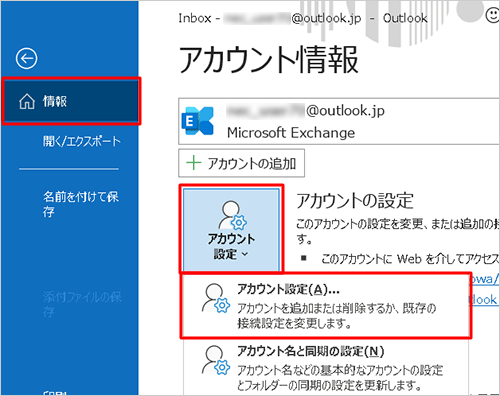Screen dimensions: 500x396
Task: Click the Microsoft Exchange logo icon
Action: [x=197, y=121]
